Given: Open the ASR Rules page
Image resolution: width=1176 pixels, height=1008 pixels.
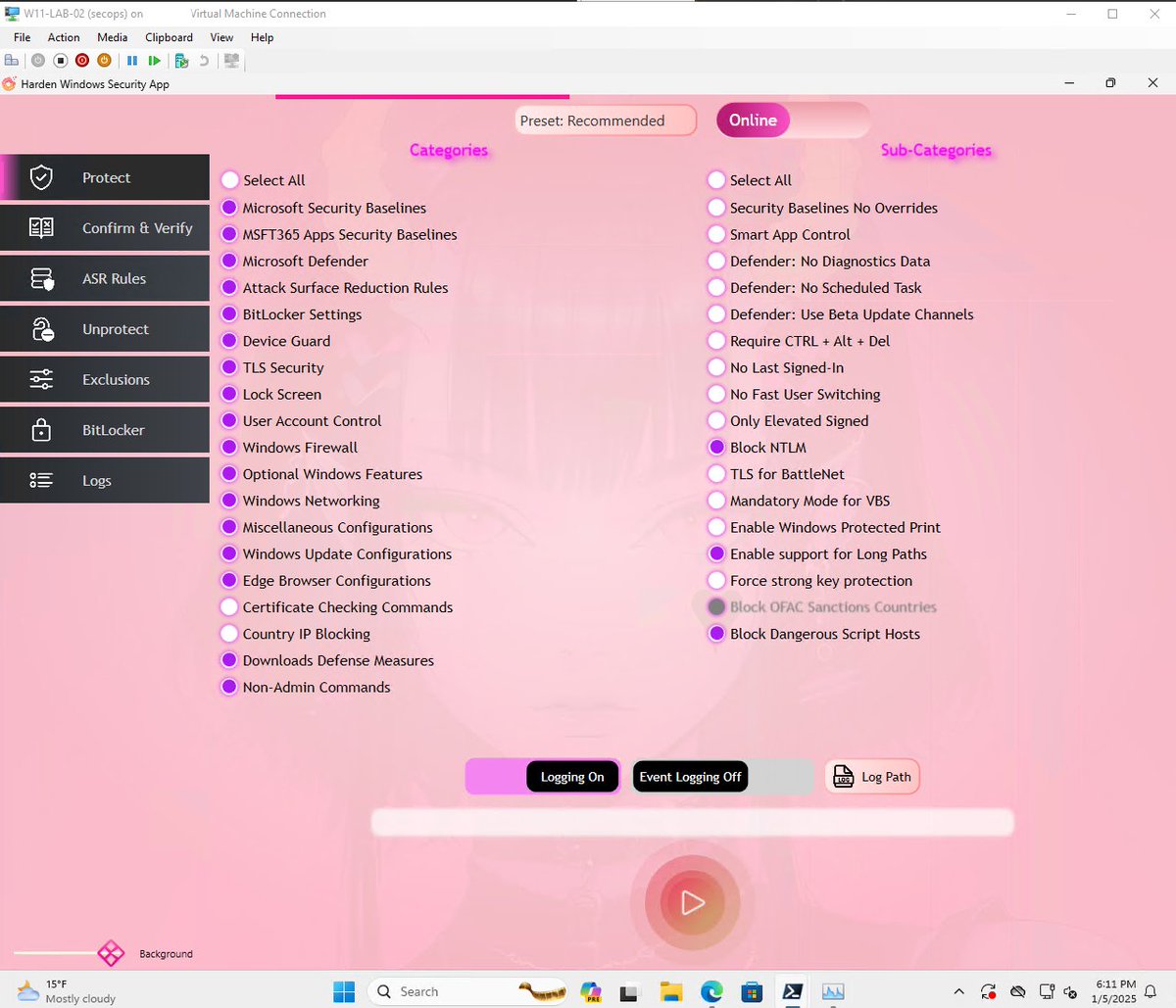Looking at the screenshot, I should (x=105, y=278).
